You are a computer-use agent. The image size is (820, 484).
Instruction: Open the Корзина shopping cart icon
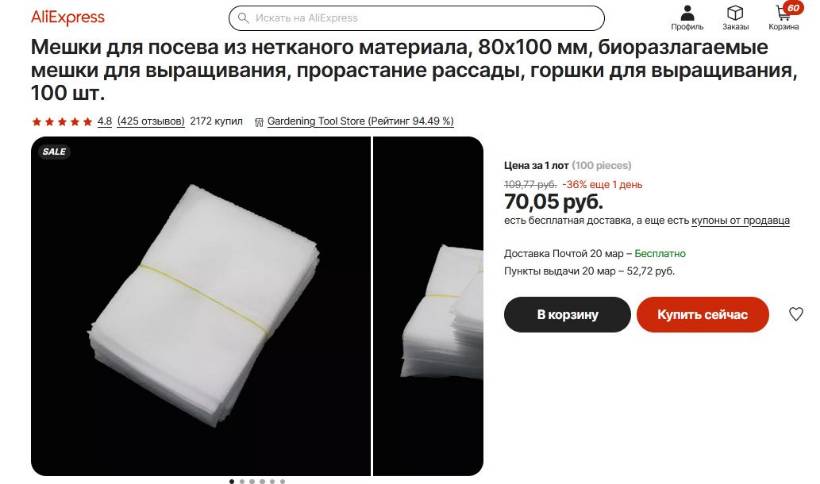pos(784,13)
